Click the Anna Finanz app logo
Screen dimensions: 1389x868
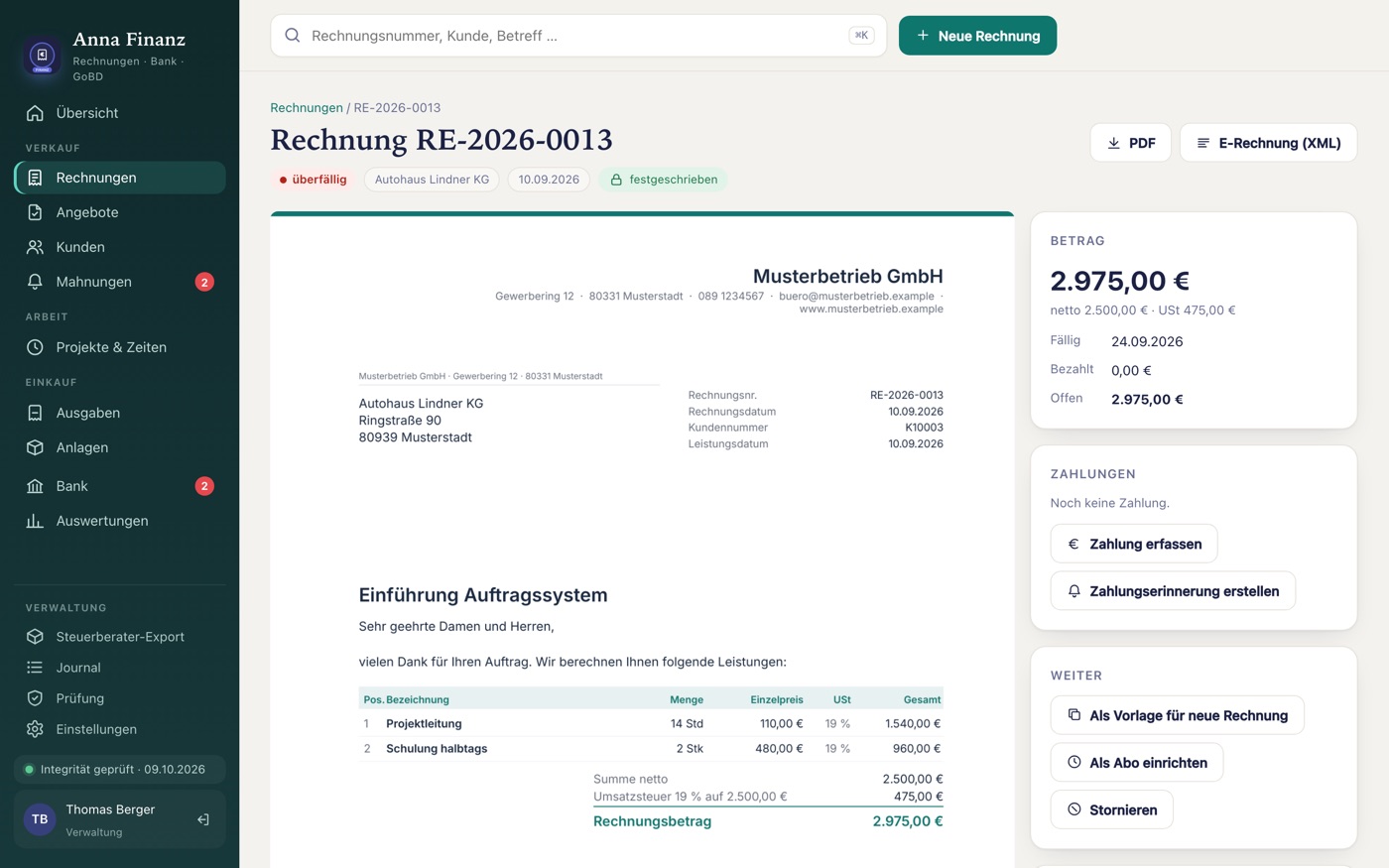tap(42, 56)
